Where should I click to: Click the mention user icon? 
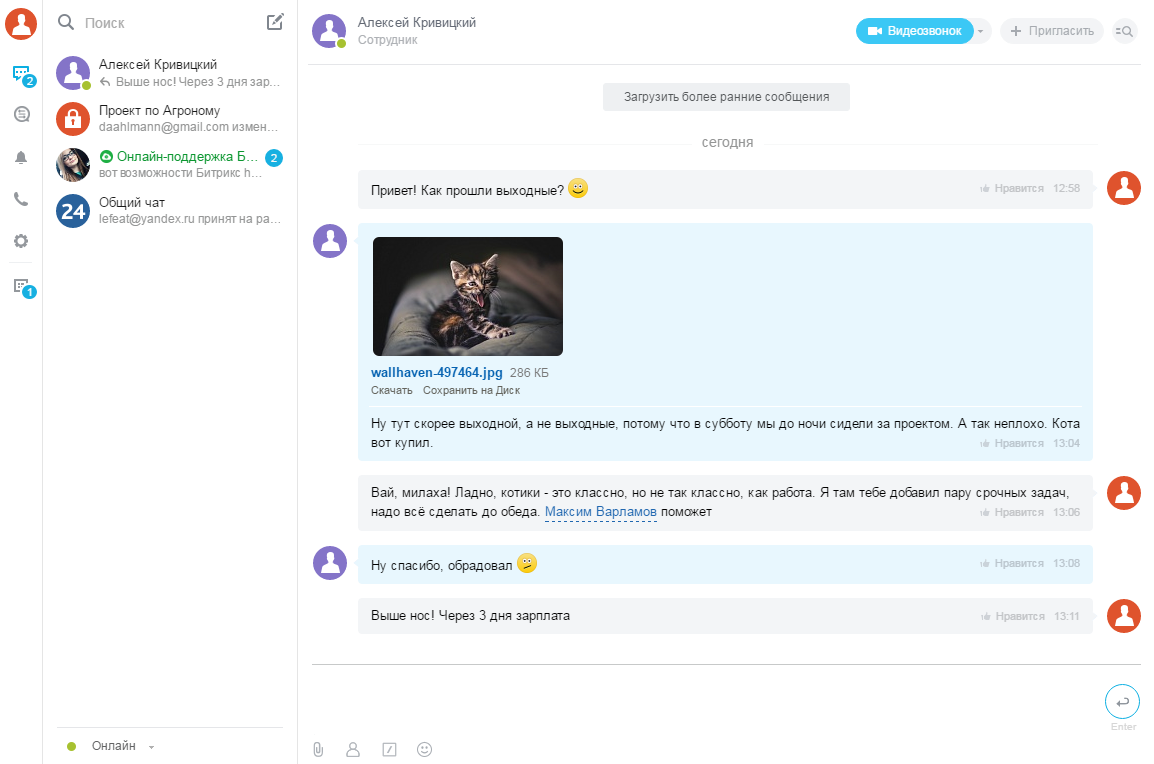pos(352,749)
